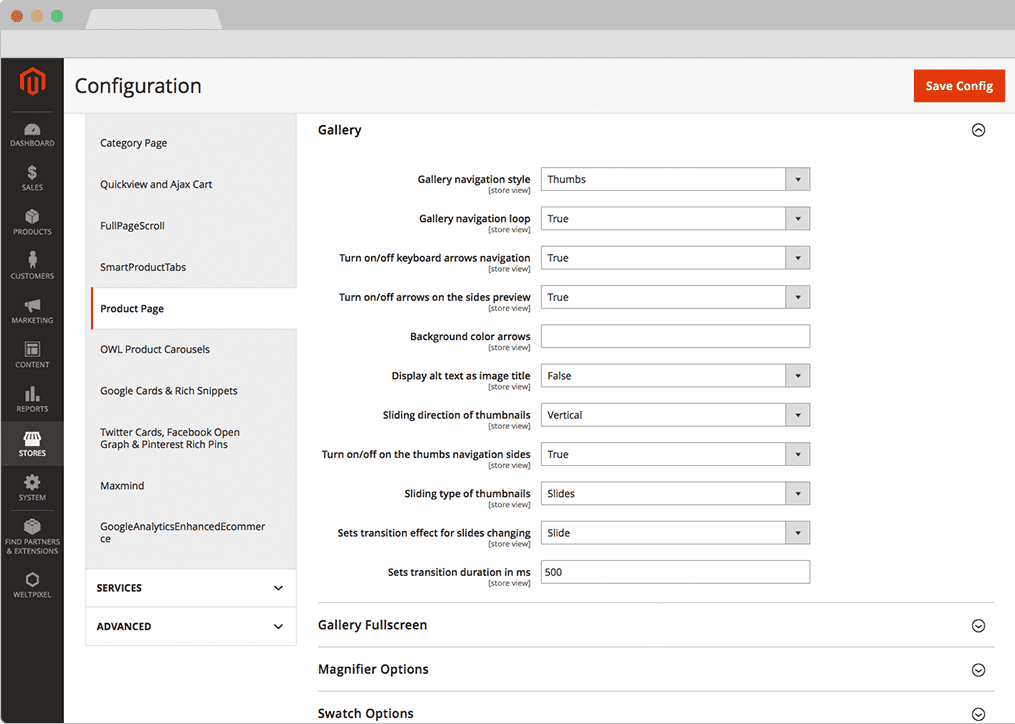Screen dimensions: 1015x724
Task: Collapse the Gallery section
Action: (978, 130)
